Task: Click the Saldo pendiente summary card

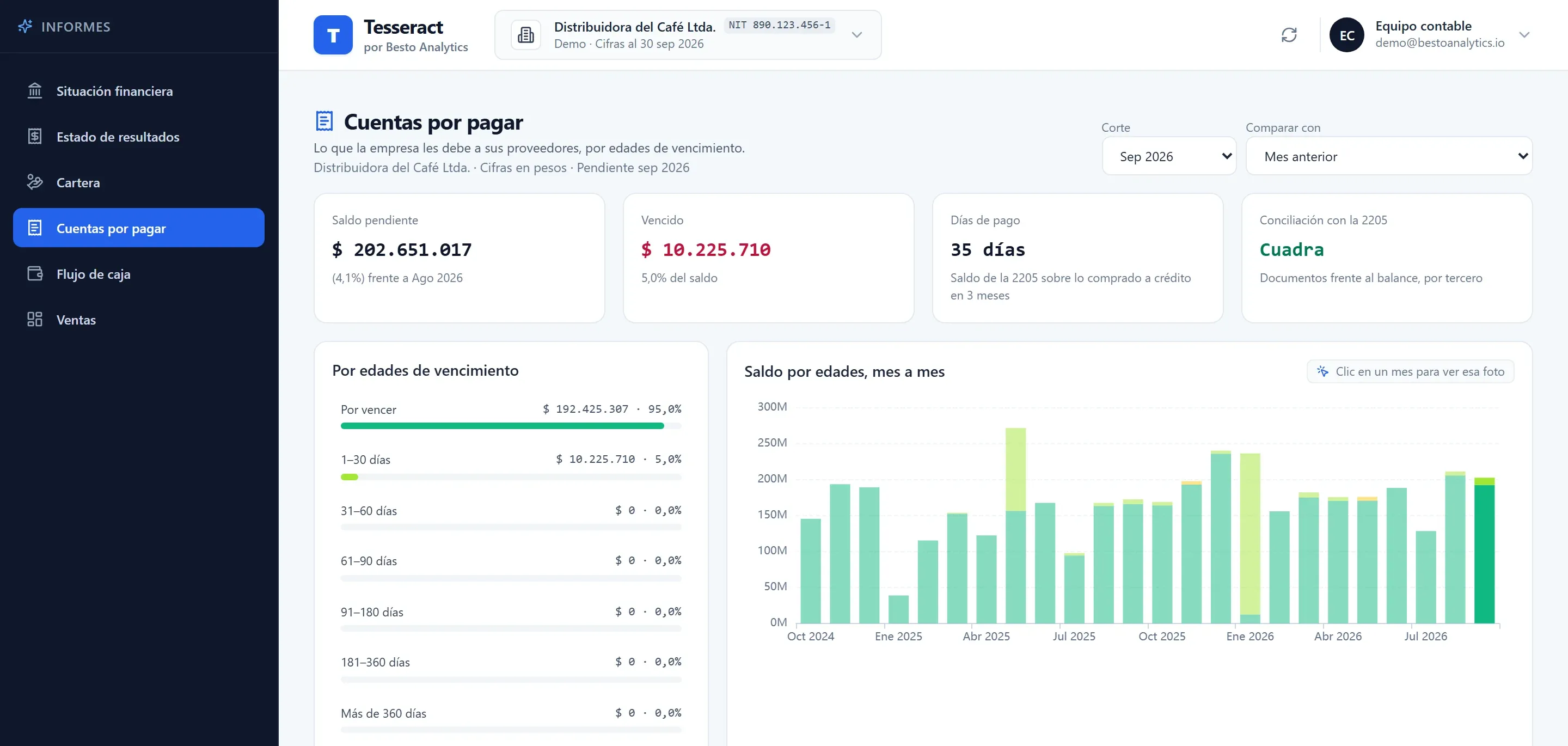Action: coord(459,258)
